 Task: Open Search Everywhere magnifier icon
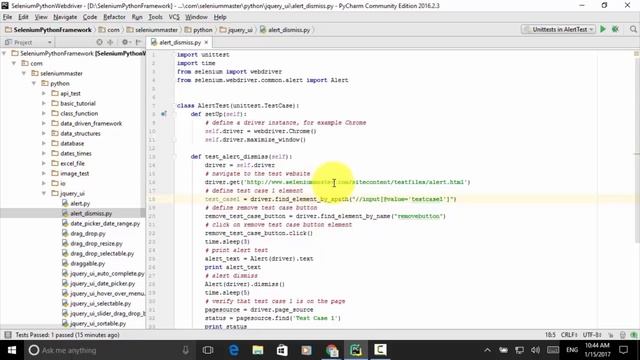[633, 29]
